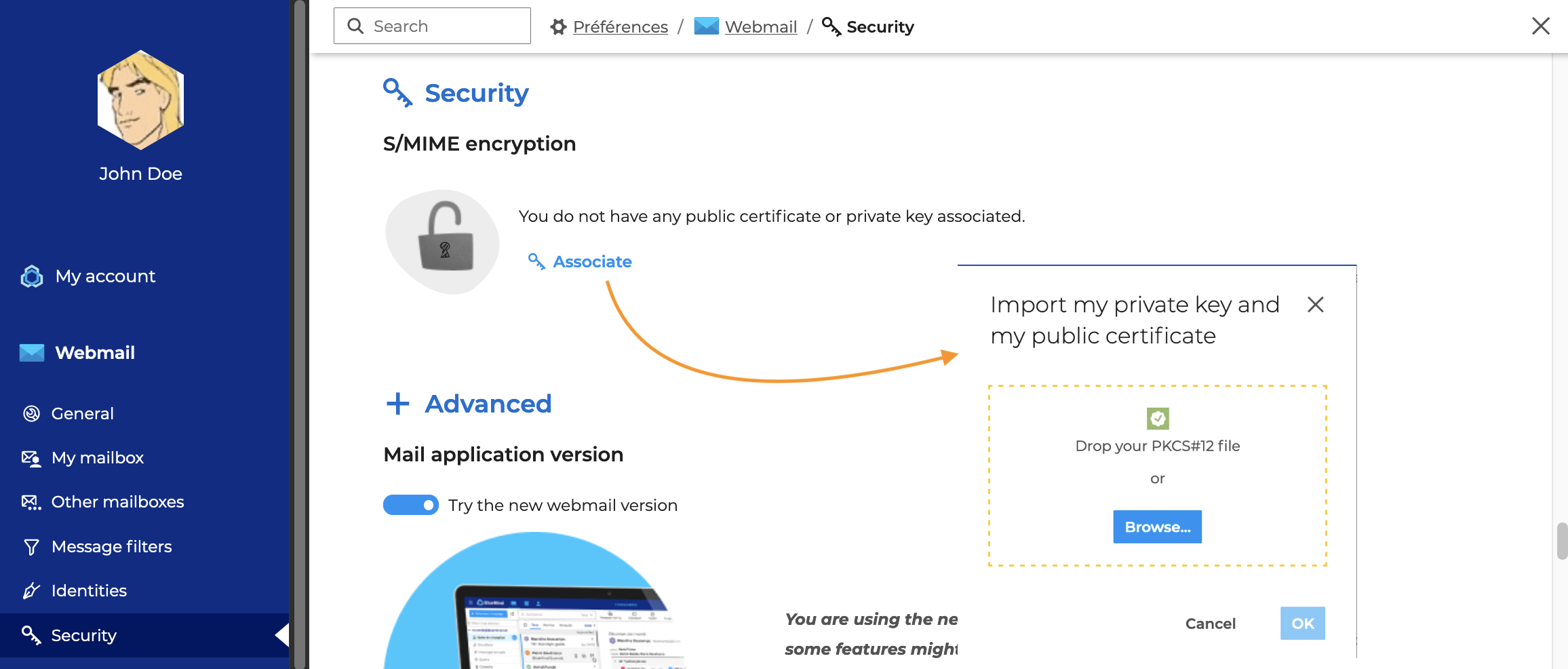Image resolution: width=1568 pixels, height=669 pixels.
Task: Click the My account hexagon icon
Action: (32, 276)
